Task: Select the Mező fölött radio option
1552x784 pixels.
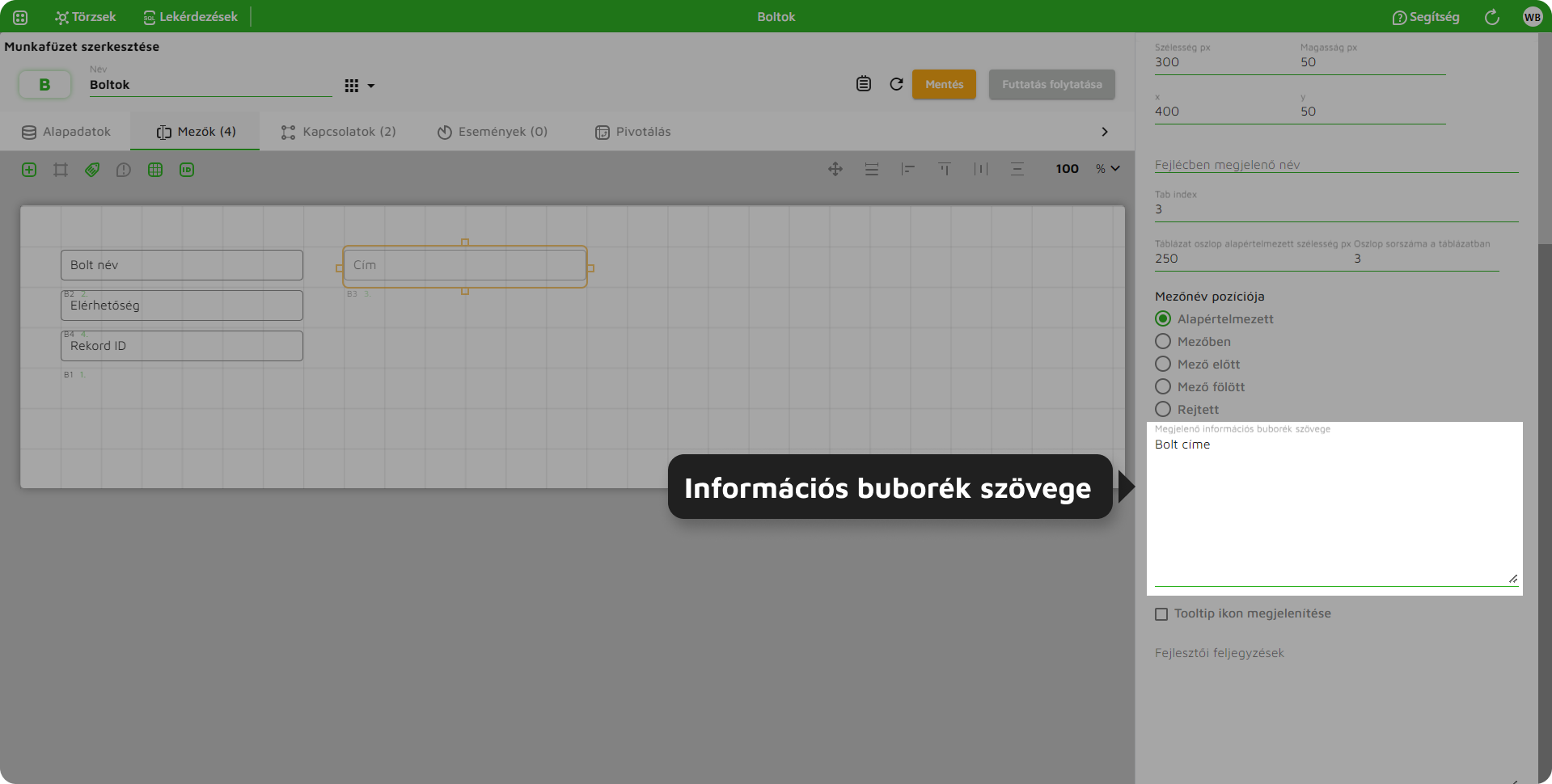Action: [1163, 386]
